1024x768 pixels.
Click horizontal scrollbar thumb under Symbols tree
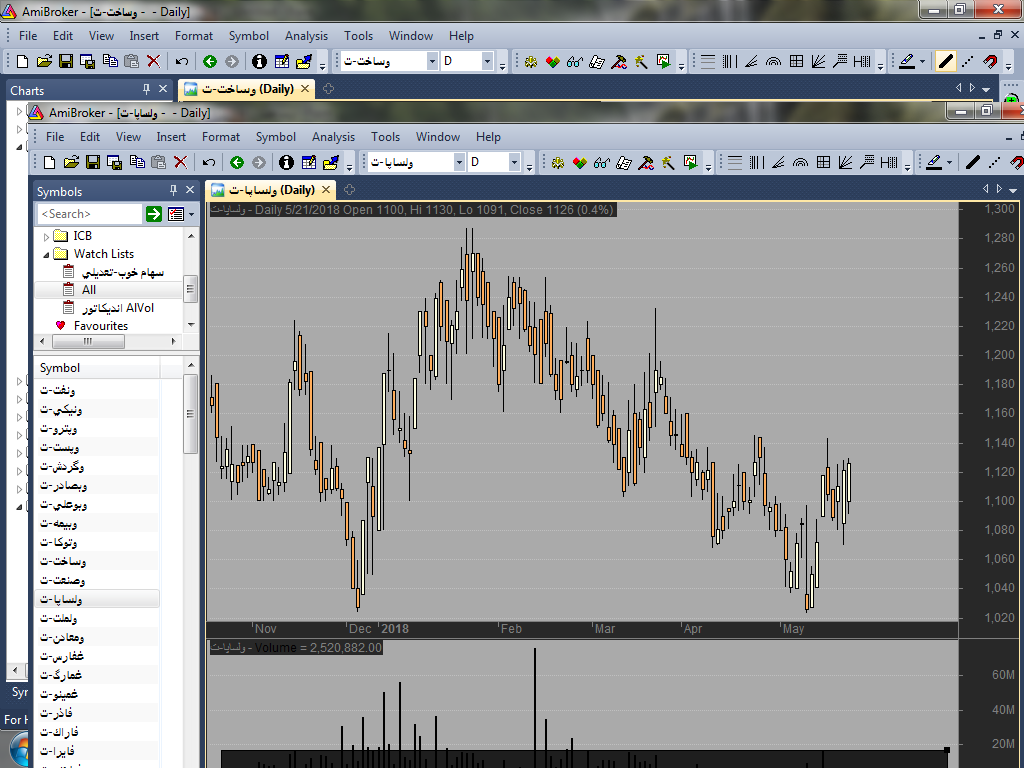pyautogui.click(x=88, y=341)
